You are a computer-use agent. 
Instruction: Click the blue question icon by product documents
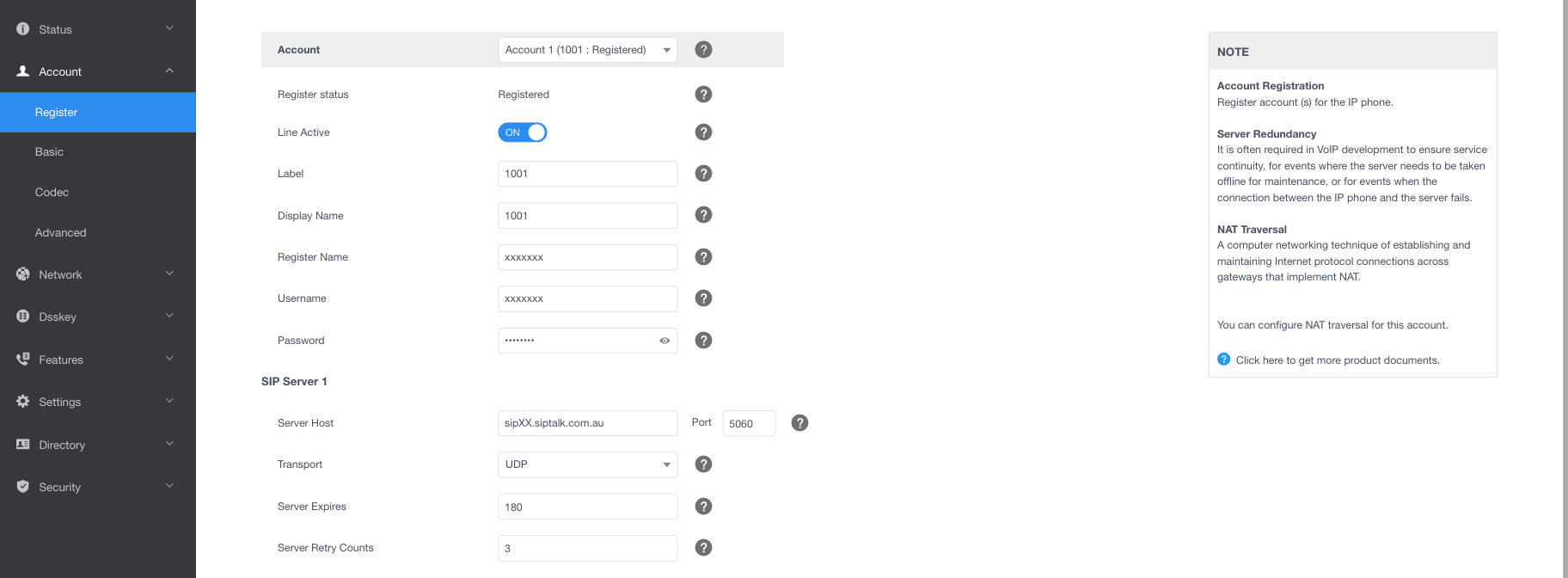click(x=1224, y=360)
